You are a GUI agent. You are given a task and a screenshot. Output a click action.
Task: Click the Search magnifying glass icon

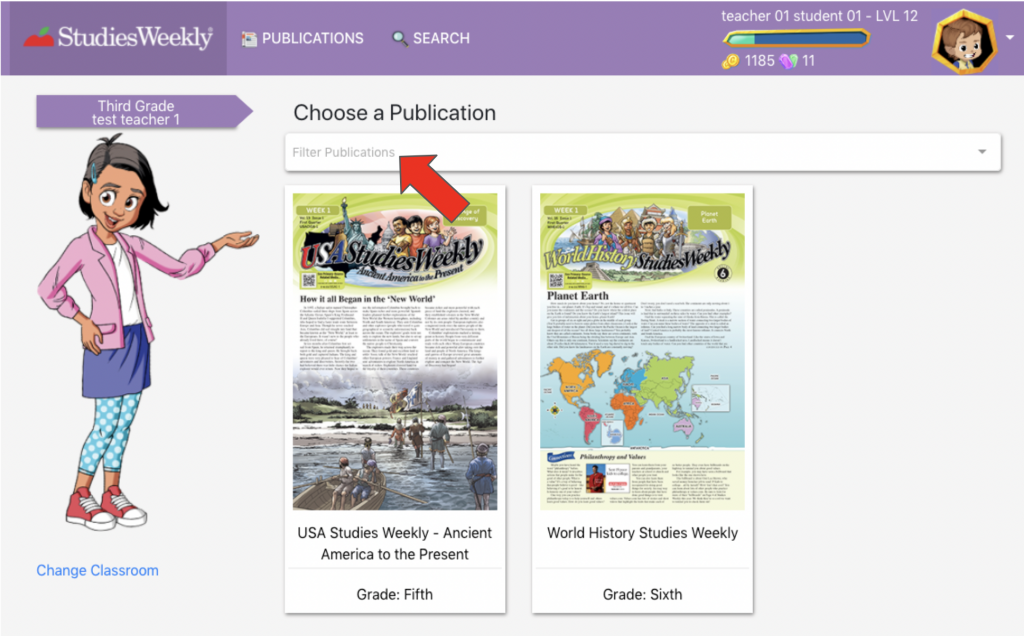pos(399,39)
